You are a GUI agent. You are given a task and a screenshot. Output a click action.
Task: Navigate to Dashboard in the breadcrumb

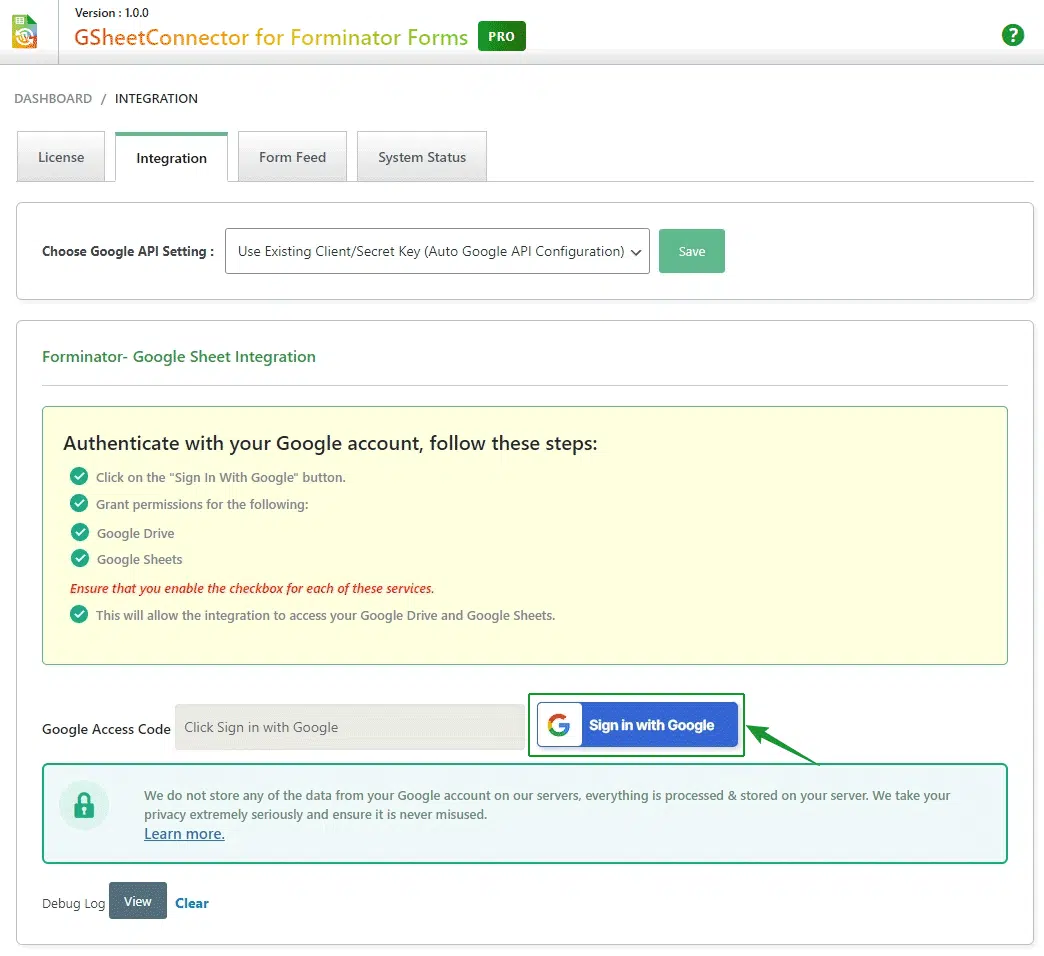click(53, 98)
